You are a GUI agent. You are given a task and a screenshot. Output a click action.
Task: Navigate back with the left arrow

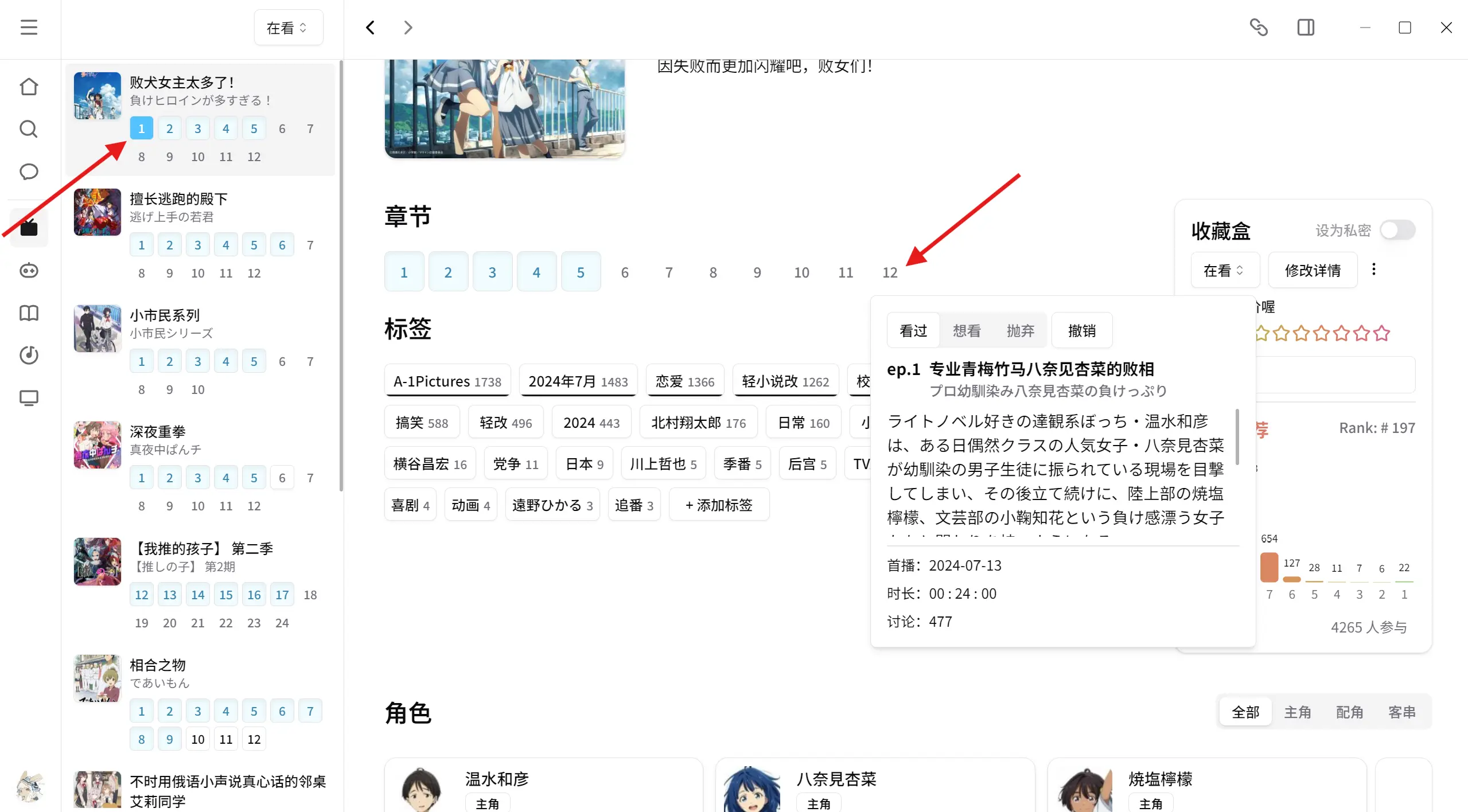point(371,27)
